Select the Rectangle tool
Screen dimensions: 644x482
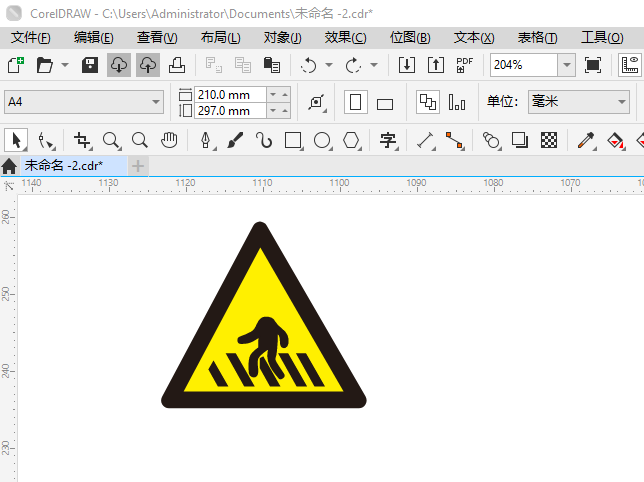293,141
